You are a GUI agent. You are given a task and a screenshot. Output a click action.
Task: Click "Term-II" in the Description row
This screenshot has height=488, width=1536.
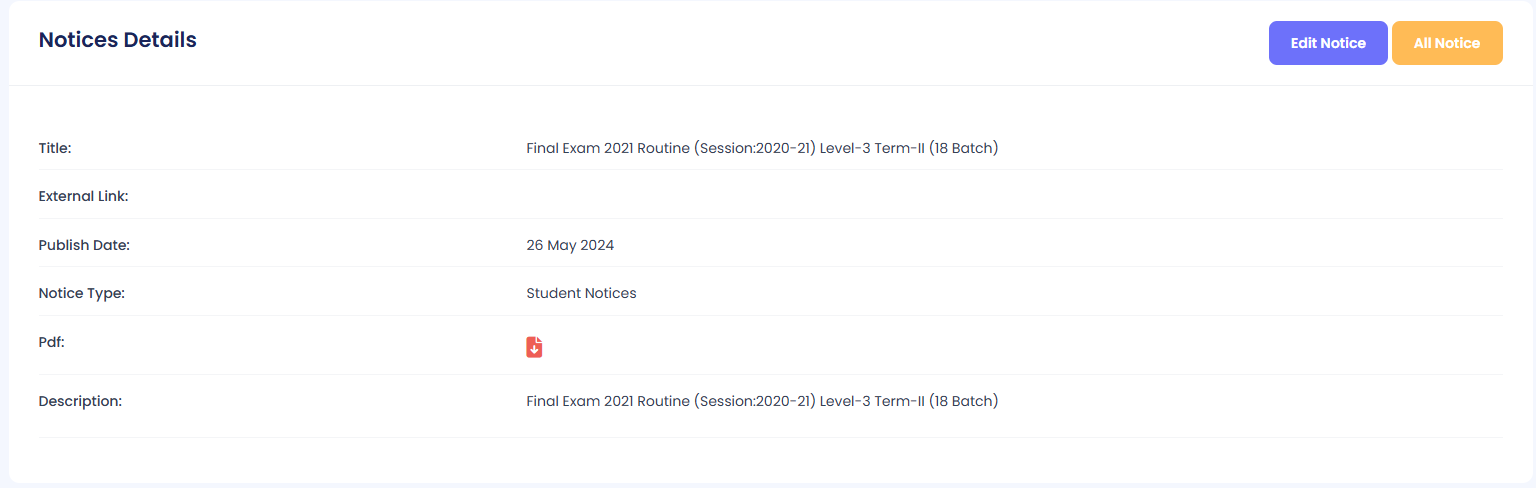click(900, 401)
